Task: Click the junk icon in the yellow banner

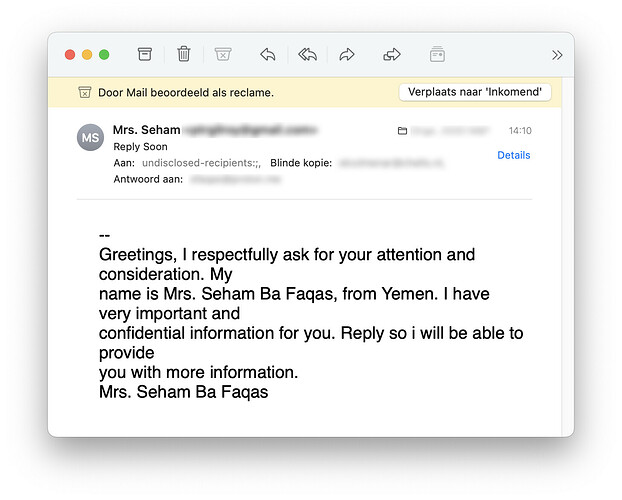Action: point(84,92)
